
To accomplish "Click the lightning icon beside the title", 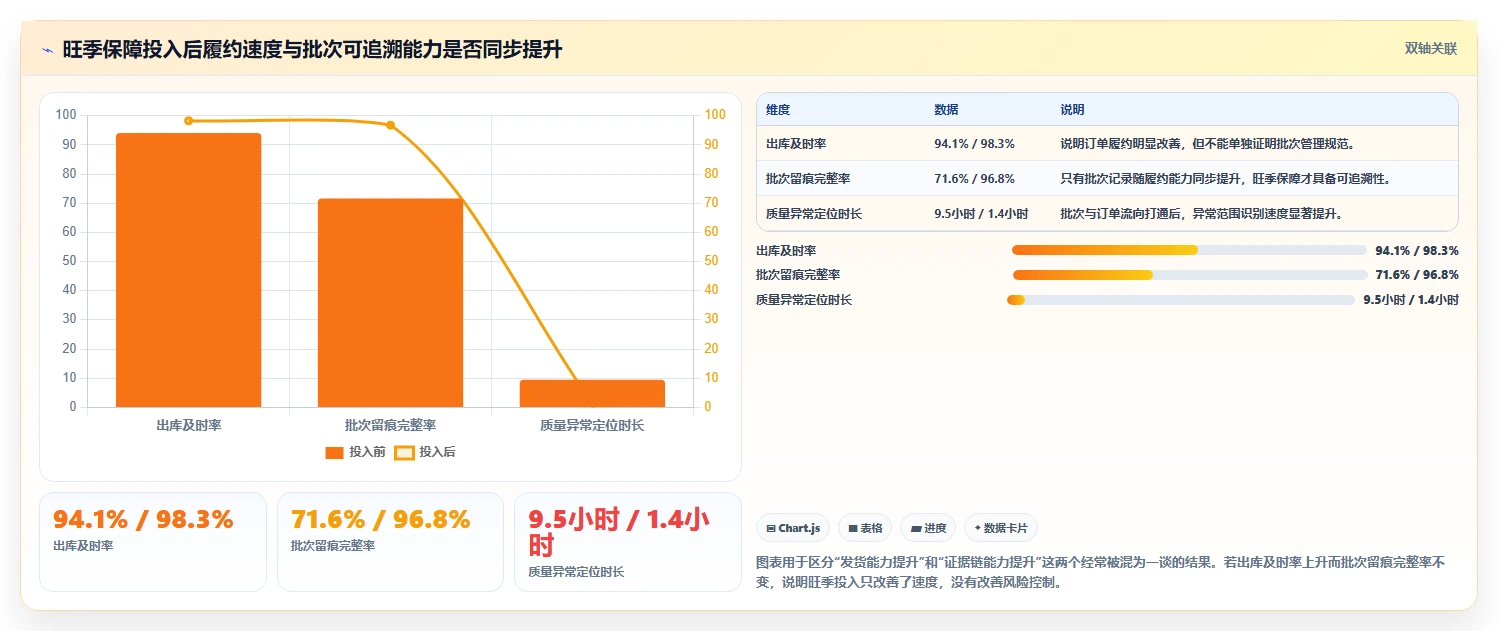I will click(x=48, y=49).
